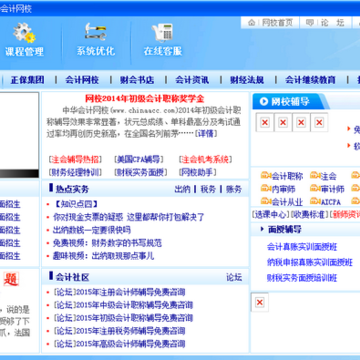
Task: Select 正保集团 in navigation bar
Action: click(x=27, y=80)
